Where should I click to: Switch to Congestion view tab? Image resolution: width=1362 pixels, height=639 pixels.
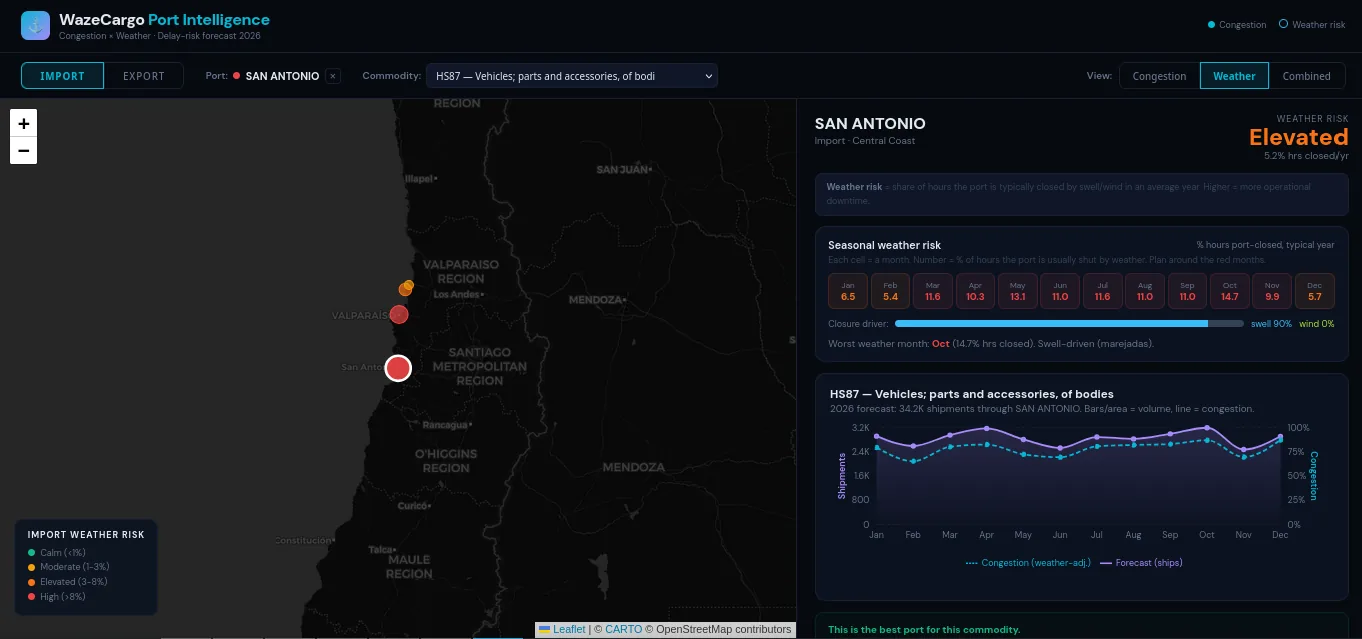click(1159, 76)
